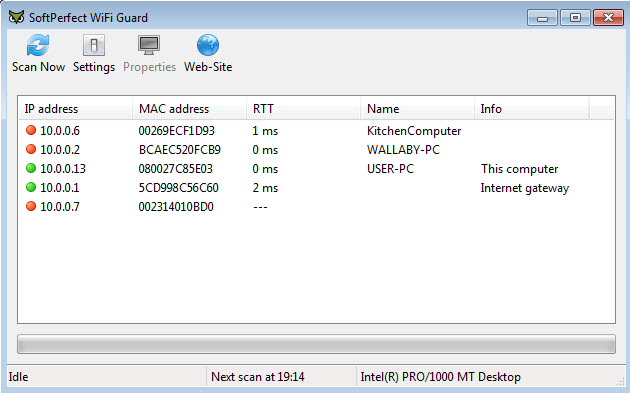Click green status dot for 10.0.0.13
This screenshot has width=630, height=393.
(x=31, y=168)
